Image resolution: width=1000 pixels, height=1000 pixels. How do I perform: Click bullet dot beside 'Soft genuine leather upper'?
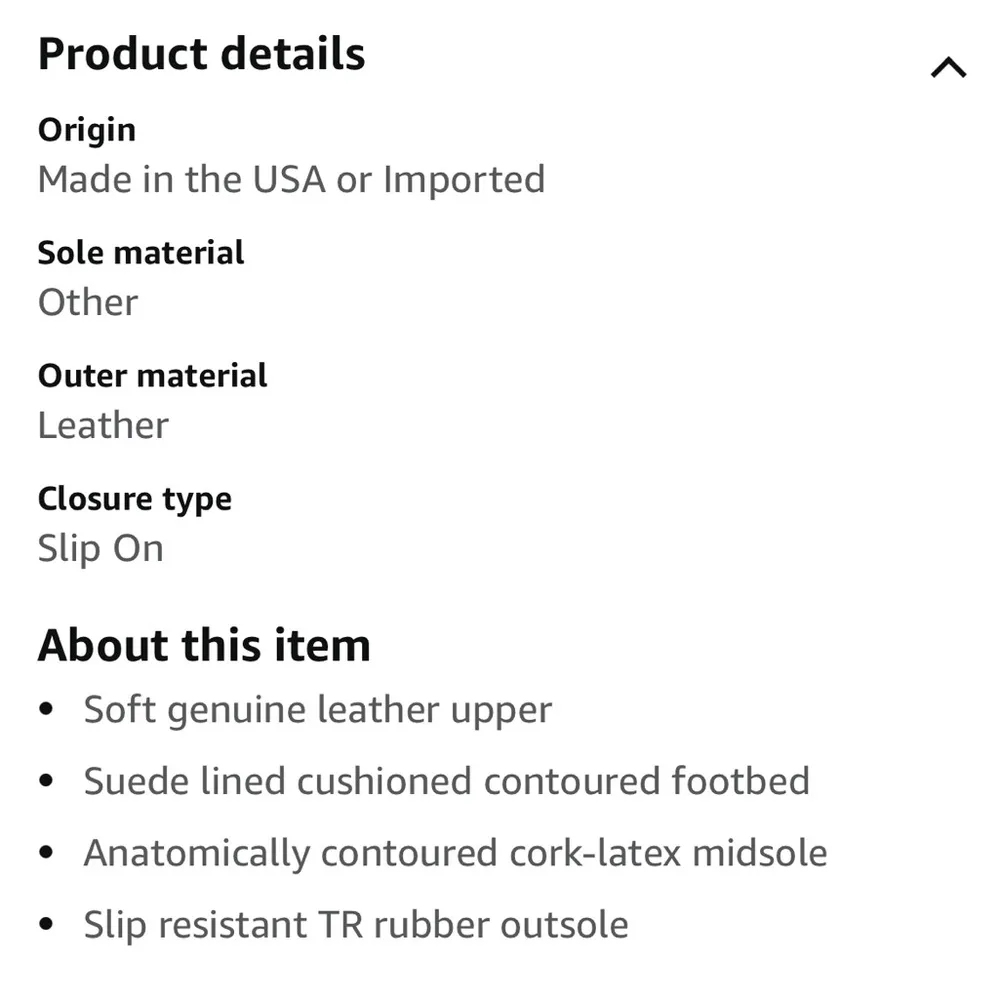coord(47,711)
